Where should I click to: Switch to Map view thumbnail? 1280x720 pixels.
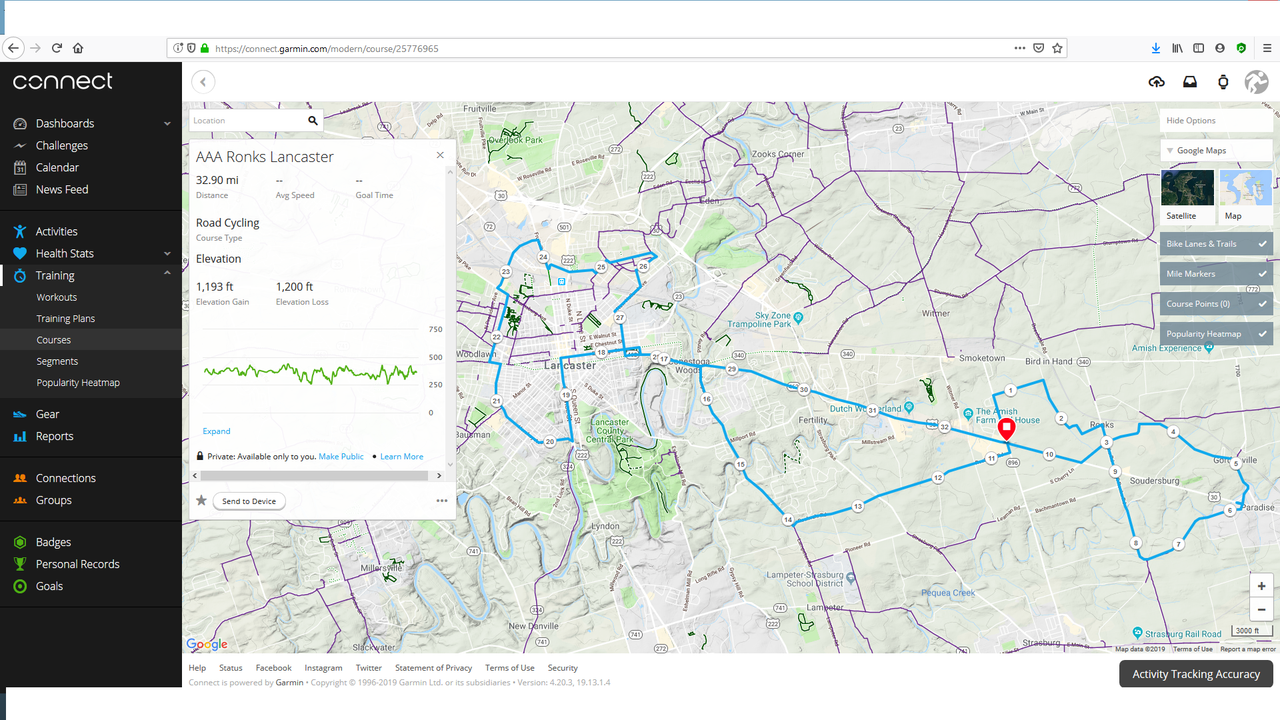pyautogui.click(x=1246, y=196)
